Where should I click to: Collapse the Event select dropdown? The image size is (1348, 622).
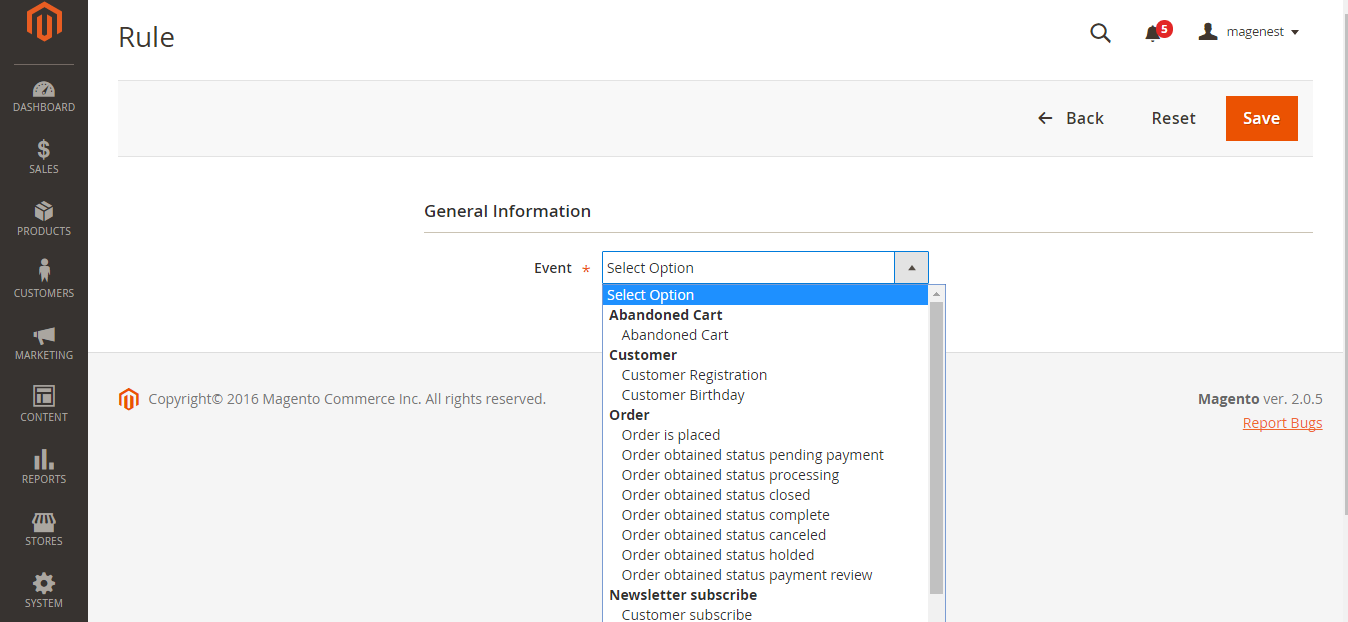(x=911, y=268)
